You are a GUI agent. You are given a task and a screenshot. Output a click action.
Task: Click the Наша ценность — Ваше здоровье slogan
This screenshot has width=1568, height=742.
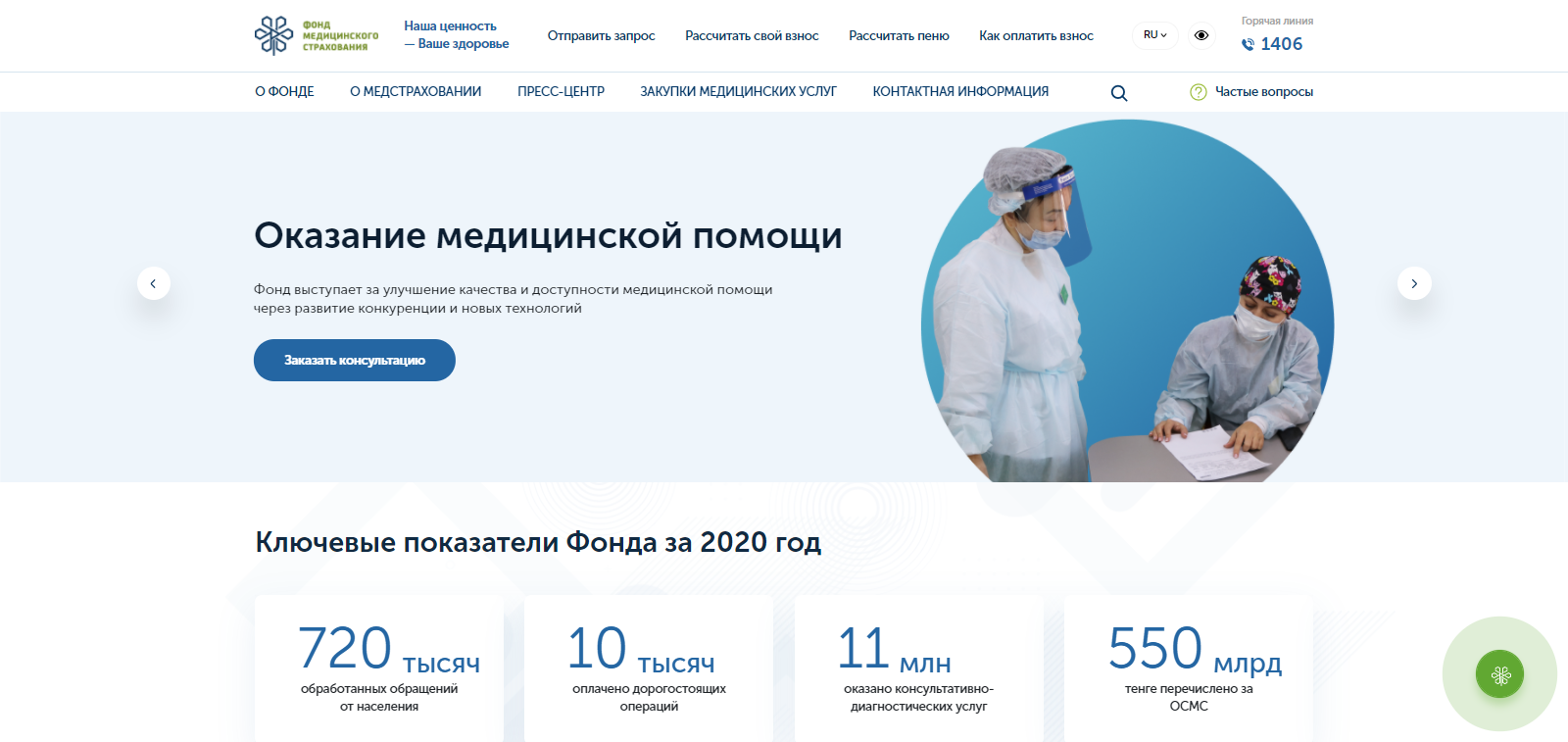(457, 34)
